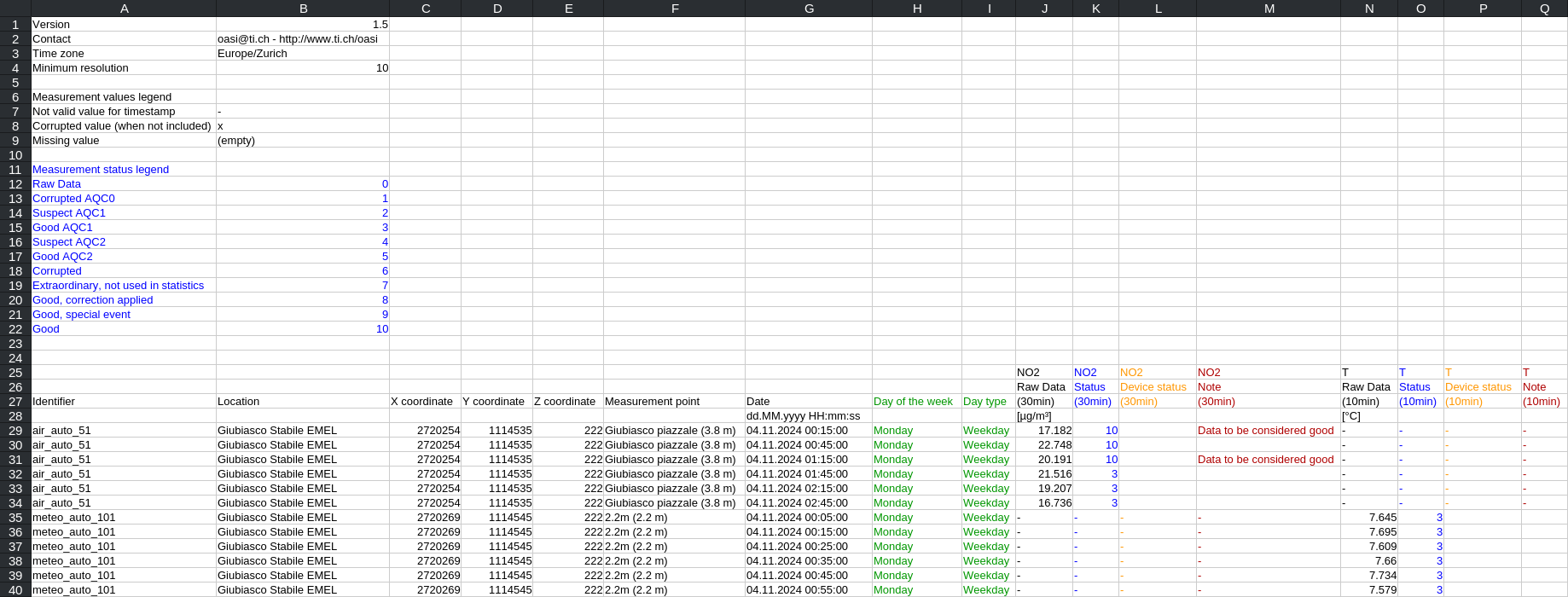The image size is (1568, 597).
Task: Click the 'Good AQC2' cell
Action: pos(124,257)
